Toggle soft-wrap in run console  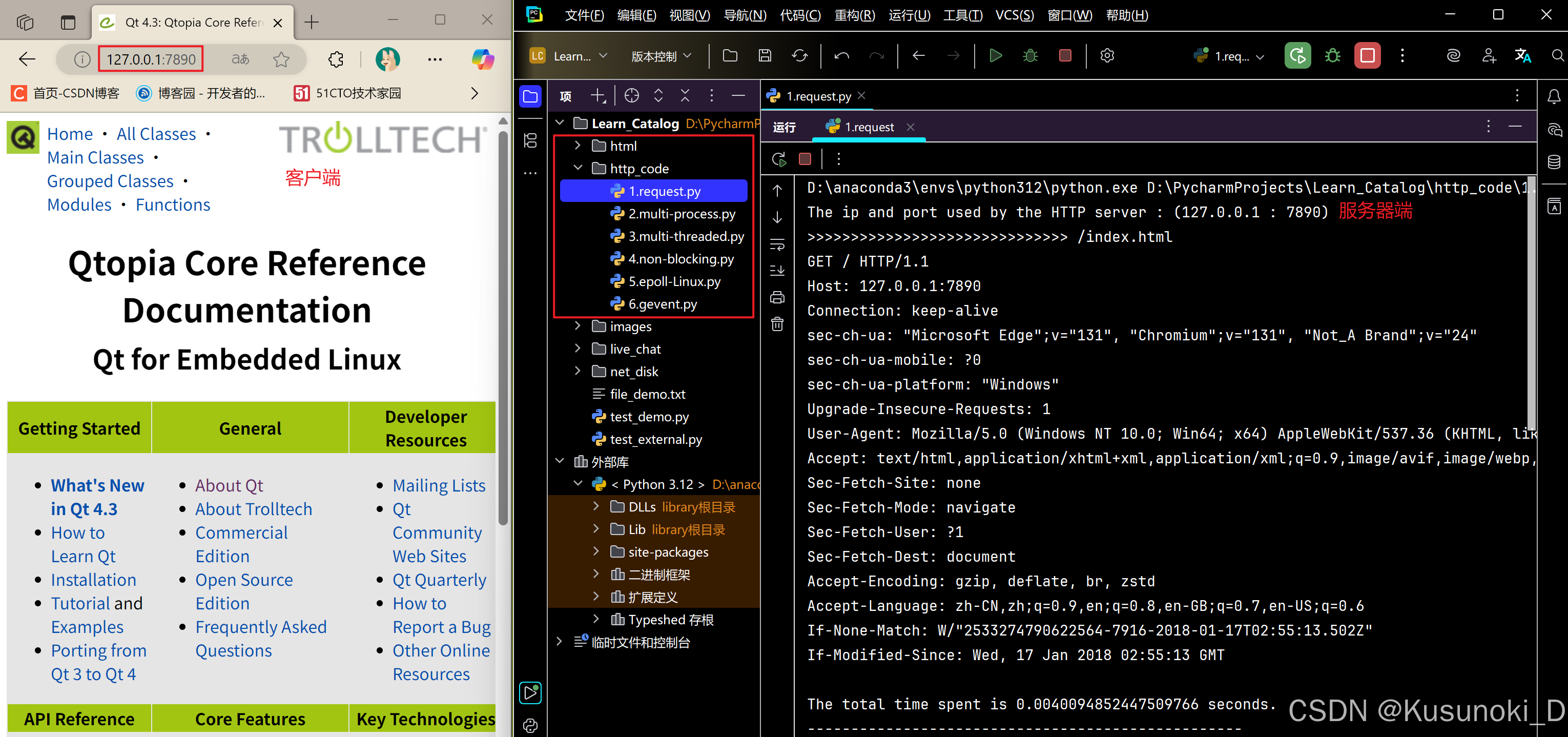click(777, 244)
